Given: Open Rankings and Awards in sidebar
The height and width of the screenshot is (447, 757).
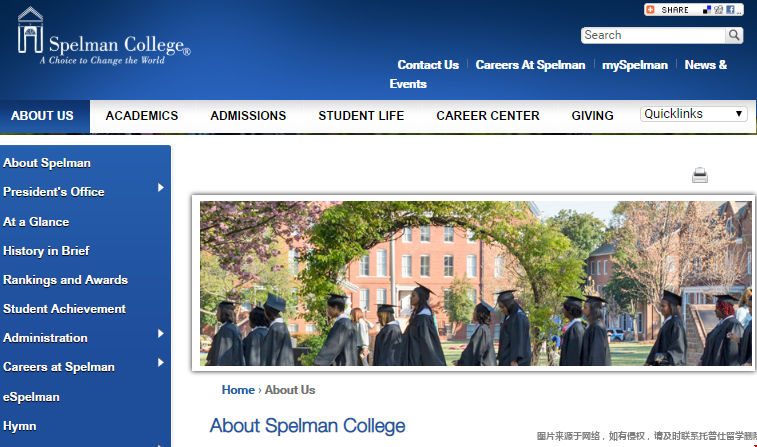Looking at the screenshot, I should click(x=65, y=280).
